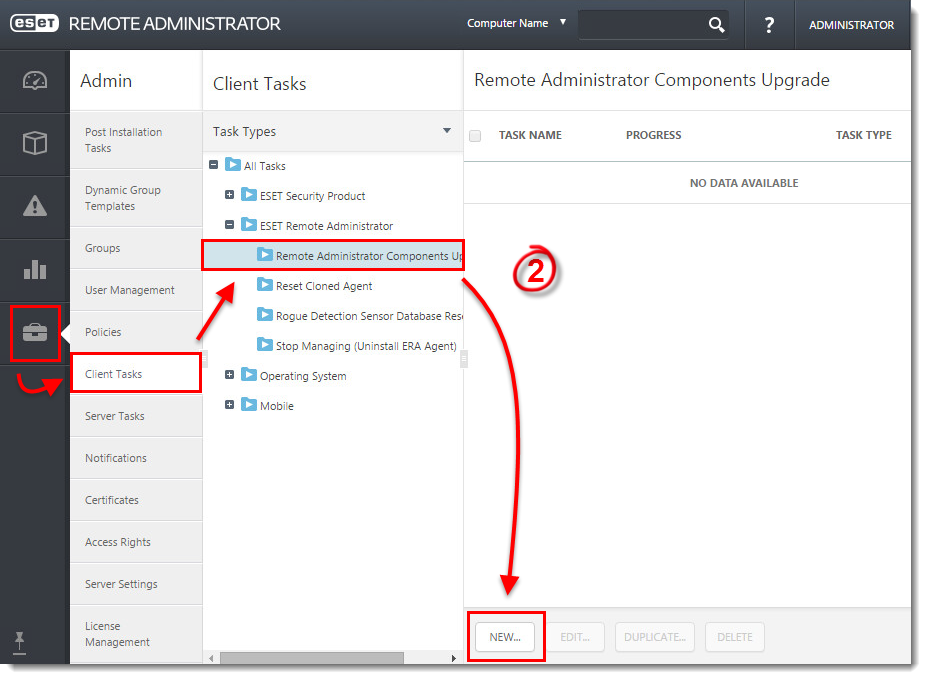Open the Computers cube icon in sidebar
The height and width of the screenshot is (679, 926).
click(x=35, y=143)
